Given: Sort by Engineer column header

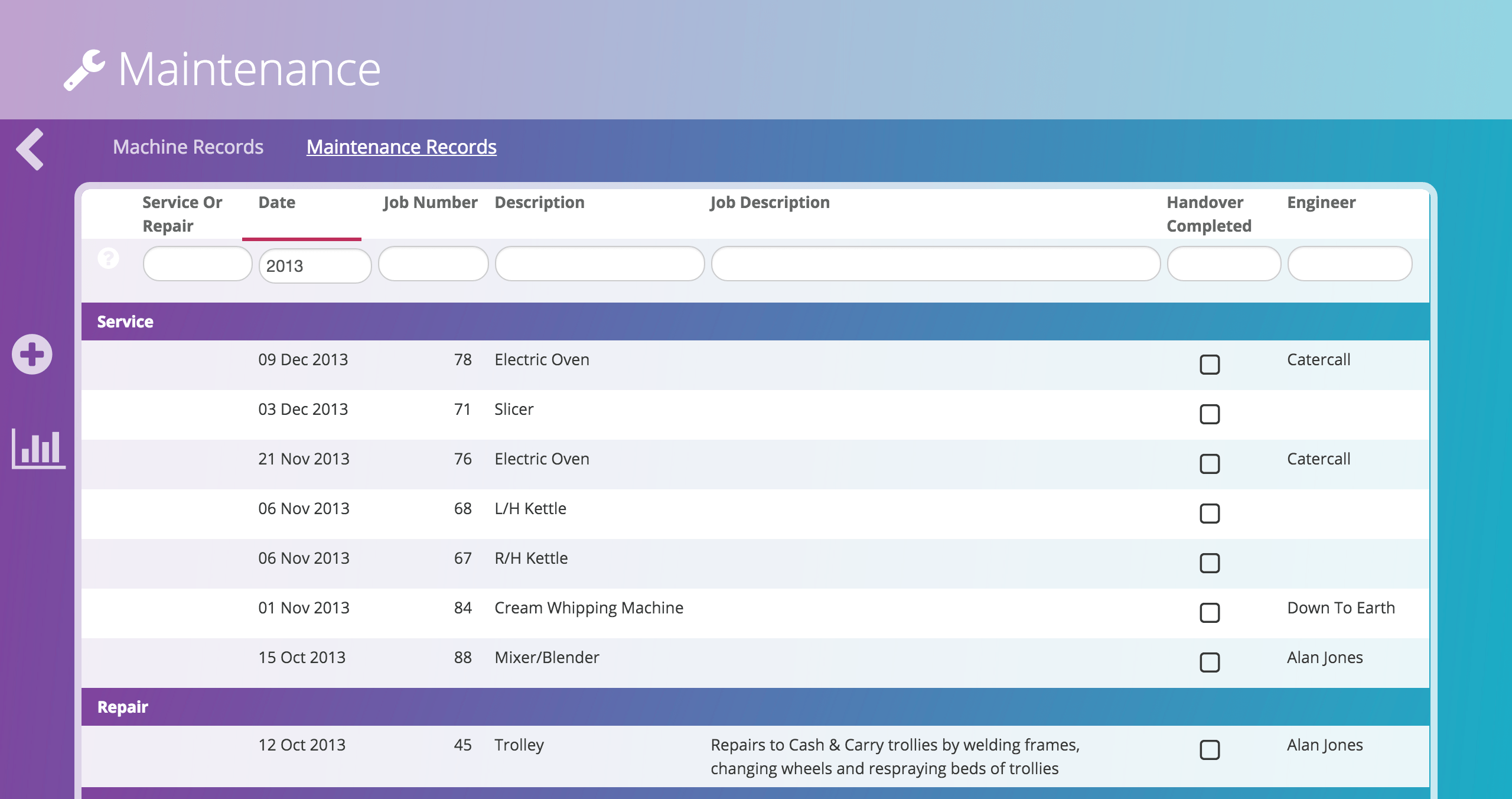Looking at the screenshot, I should [x=1321, y=203].
